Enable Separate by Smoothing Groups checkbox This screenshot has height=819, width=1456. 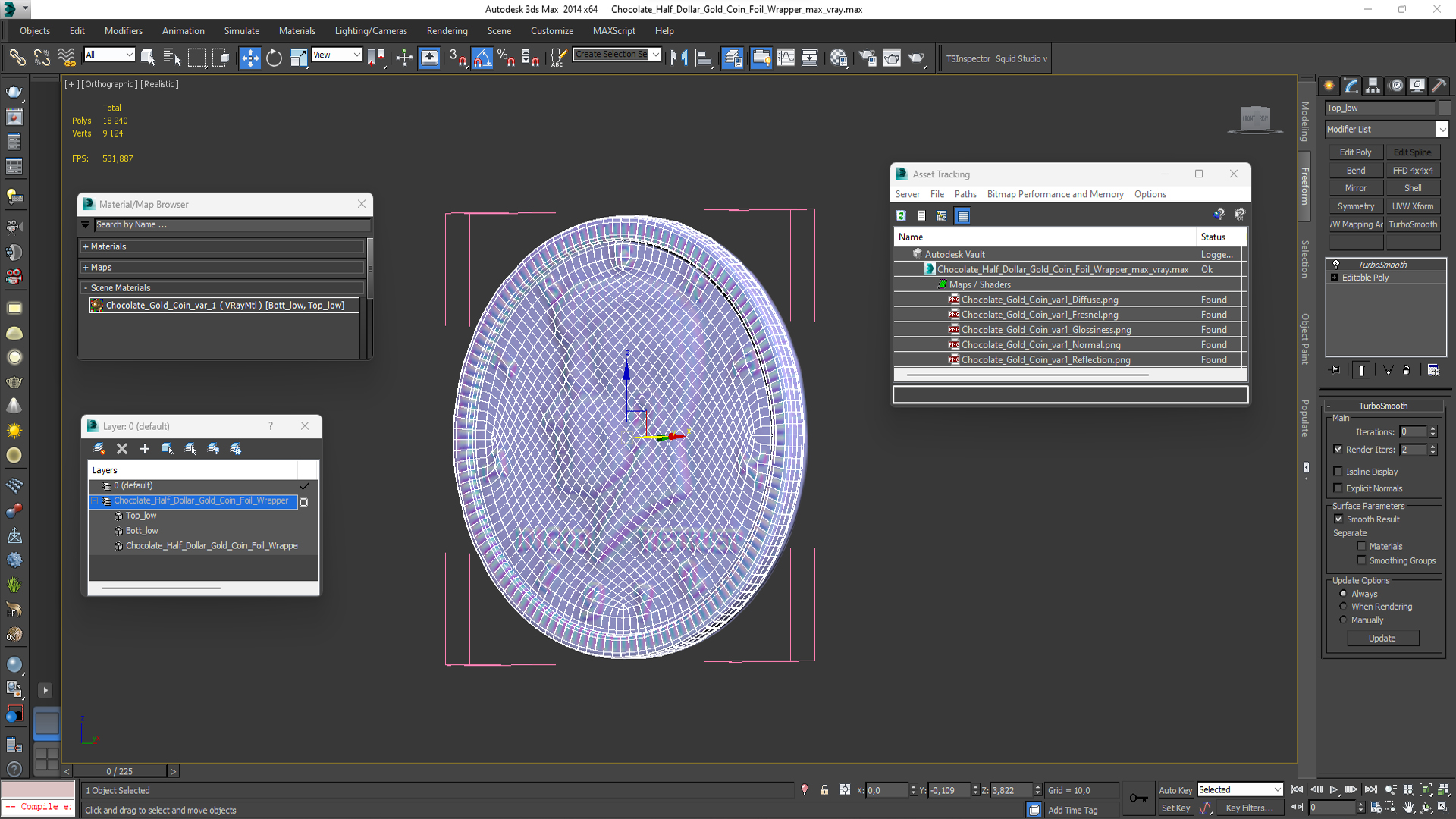[x=1361, y=560]
